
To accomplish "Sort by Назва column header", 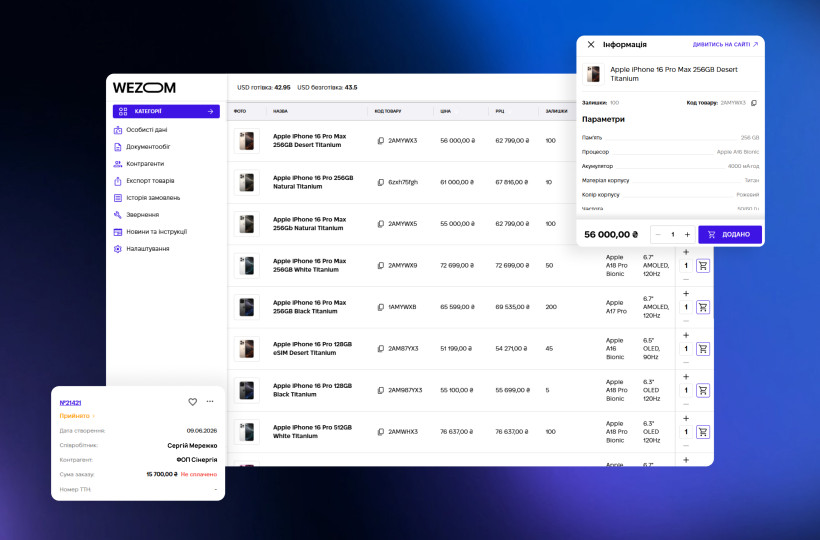I will tap(280, 111).
